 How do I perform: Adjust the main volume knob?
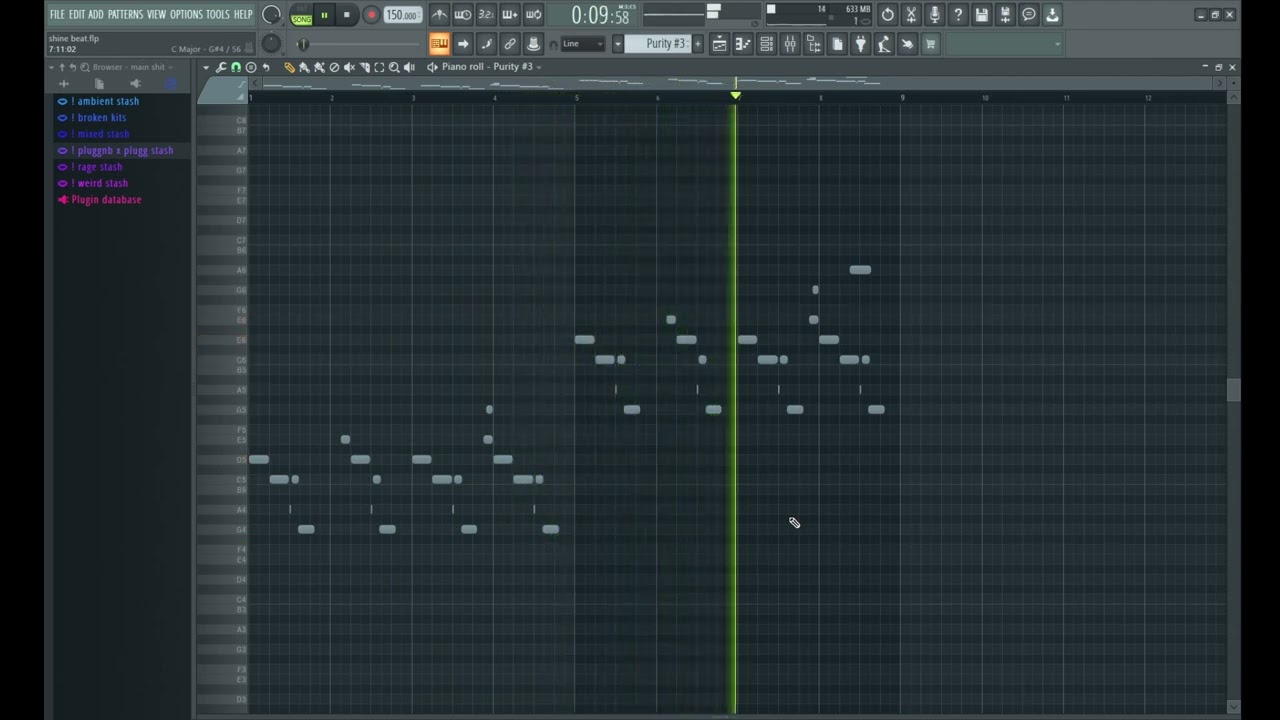click(271, 15)
